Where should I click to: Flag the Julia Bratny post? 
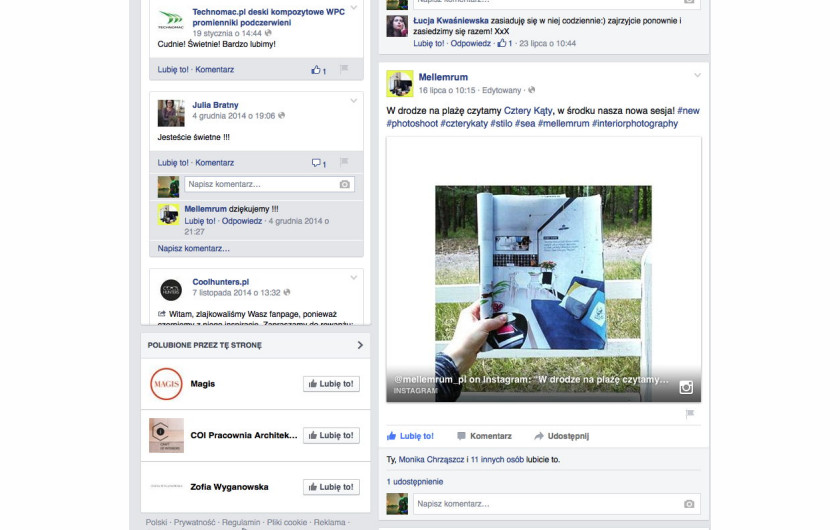point(344,162)
